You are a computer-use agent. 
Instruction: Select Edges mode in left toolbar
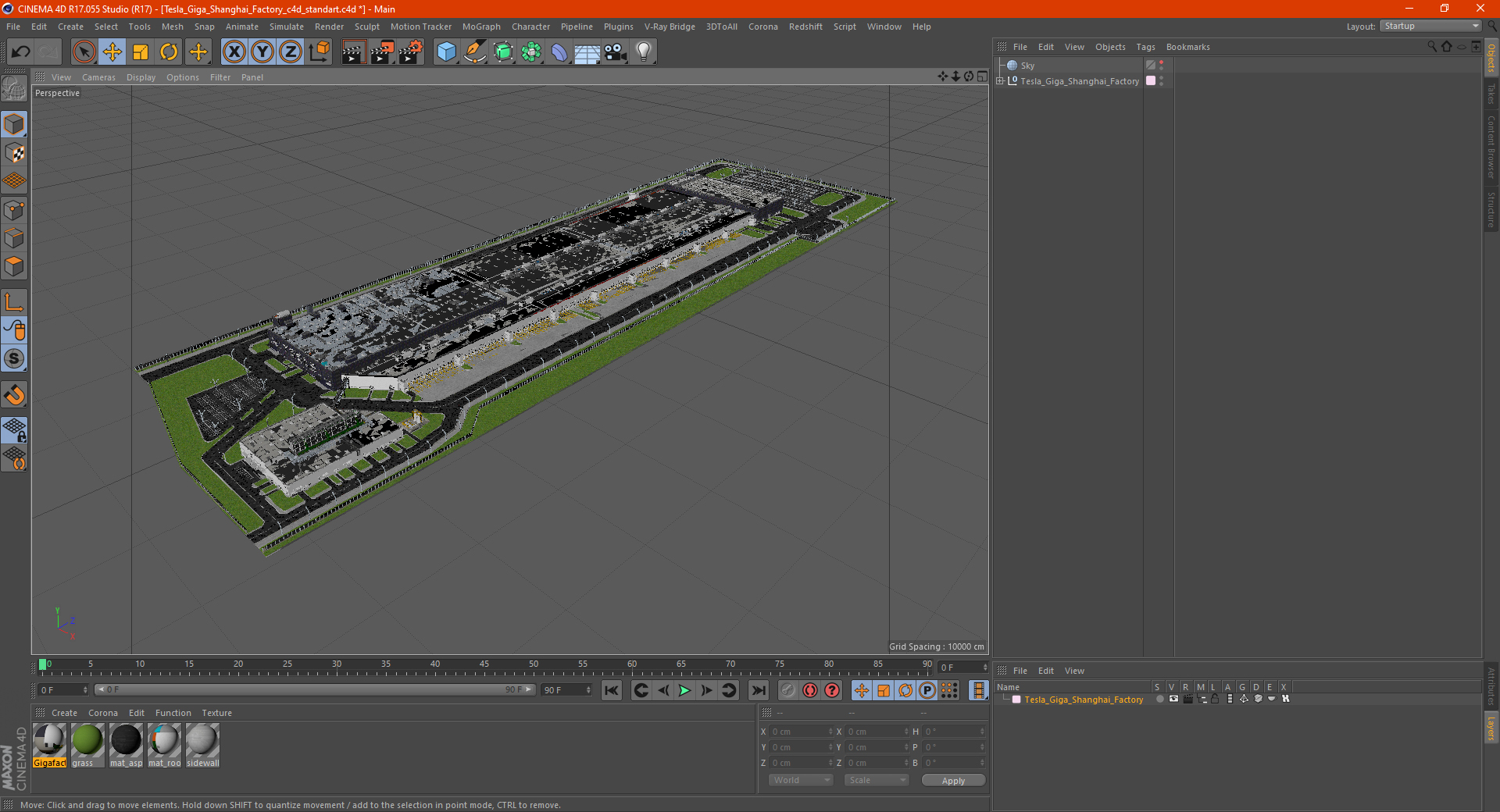14,238
